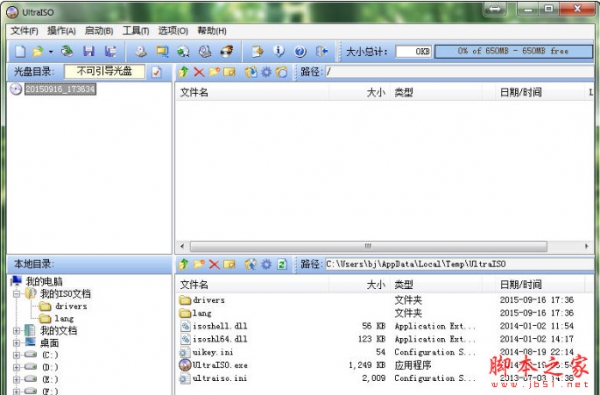Click the Add to image icon in local pane
The height and width of the screenshot is (395, 600).
pyautogui.click(x=251, y=264)
